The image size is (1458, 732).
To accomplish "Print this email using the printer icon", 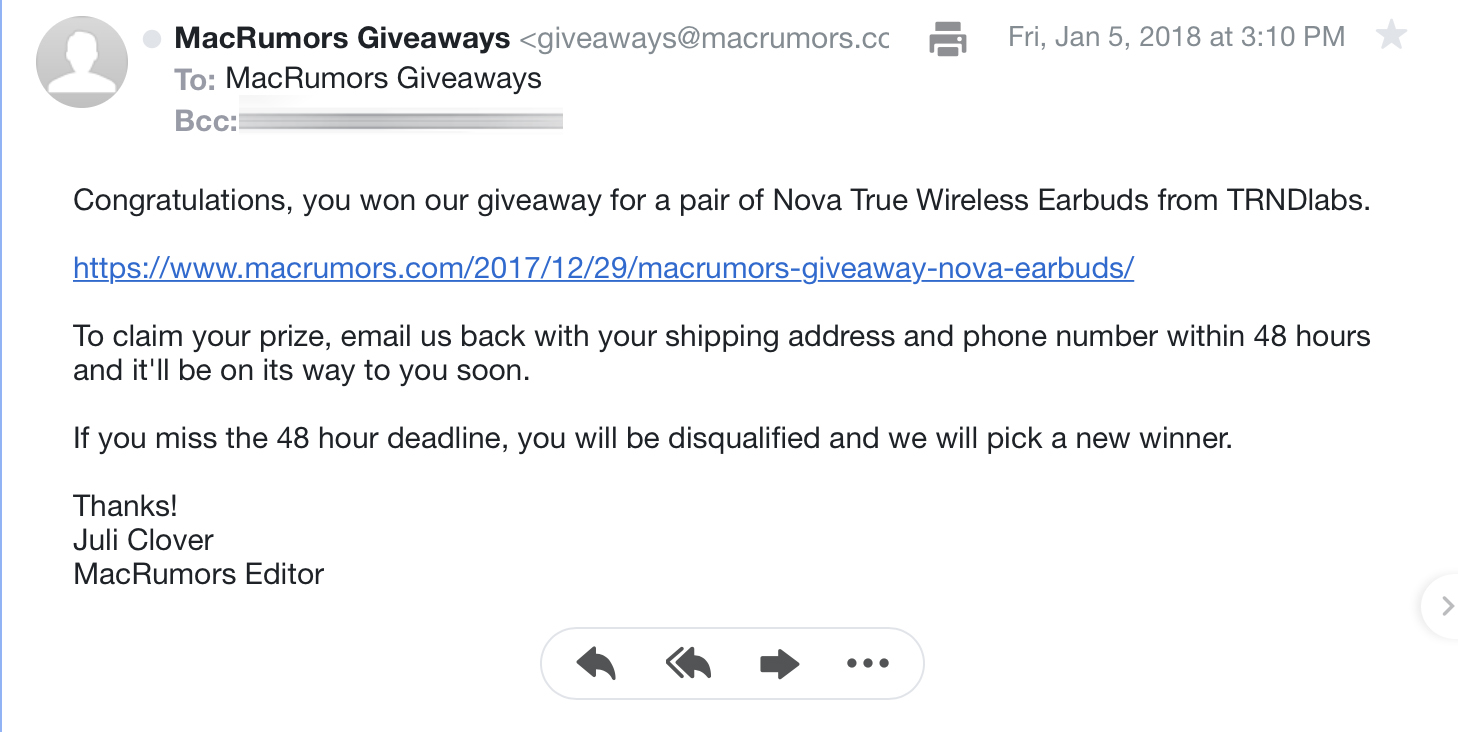I will coord(948,39).
